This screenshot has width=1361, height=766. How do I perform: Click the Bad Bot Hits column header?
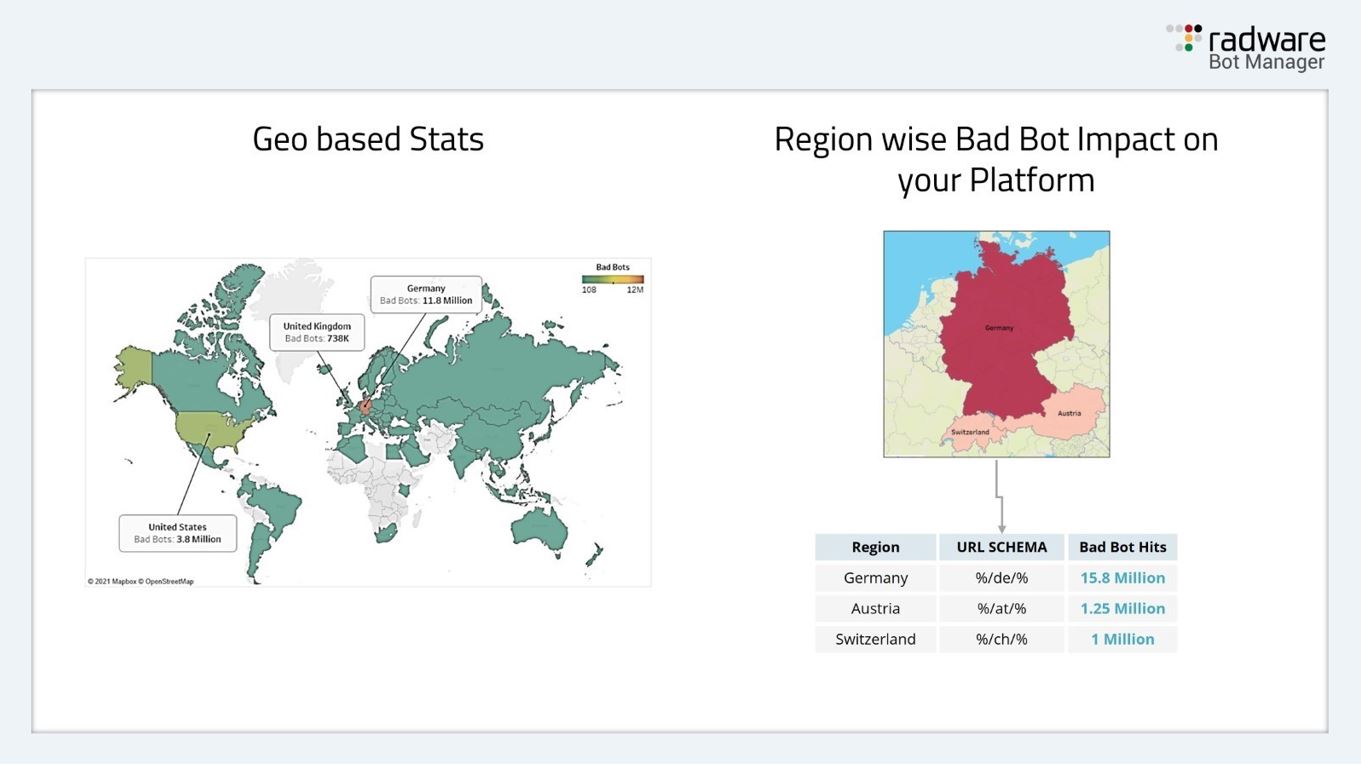coord(1122,547)
